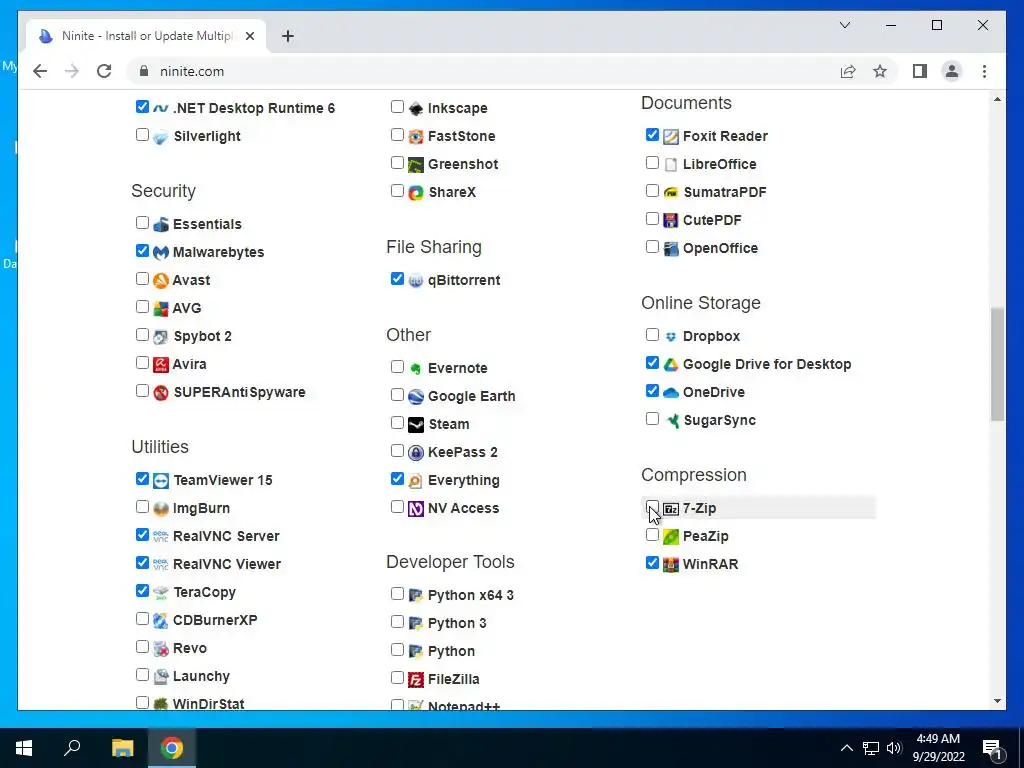Click the Dropbox icon

click(x=671, y=336)
